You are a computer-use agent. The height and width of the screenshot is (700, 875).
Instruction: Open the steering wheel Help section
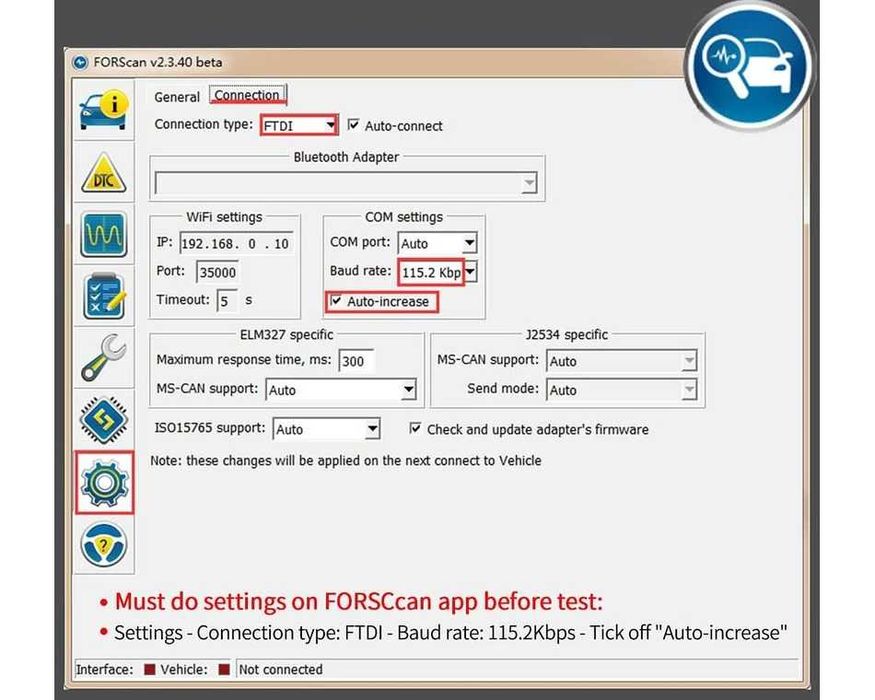[x=104, y=544]
